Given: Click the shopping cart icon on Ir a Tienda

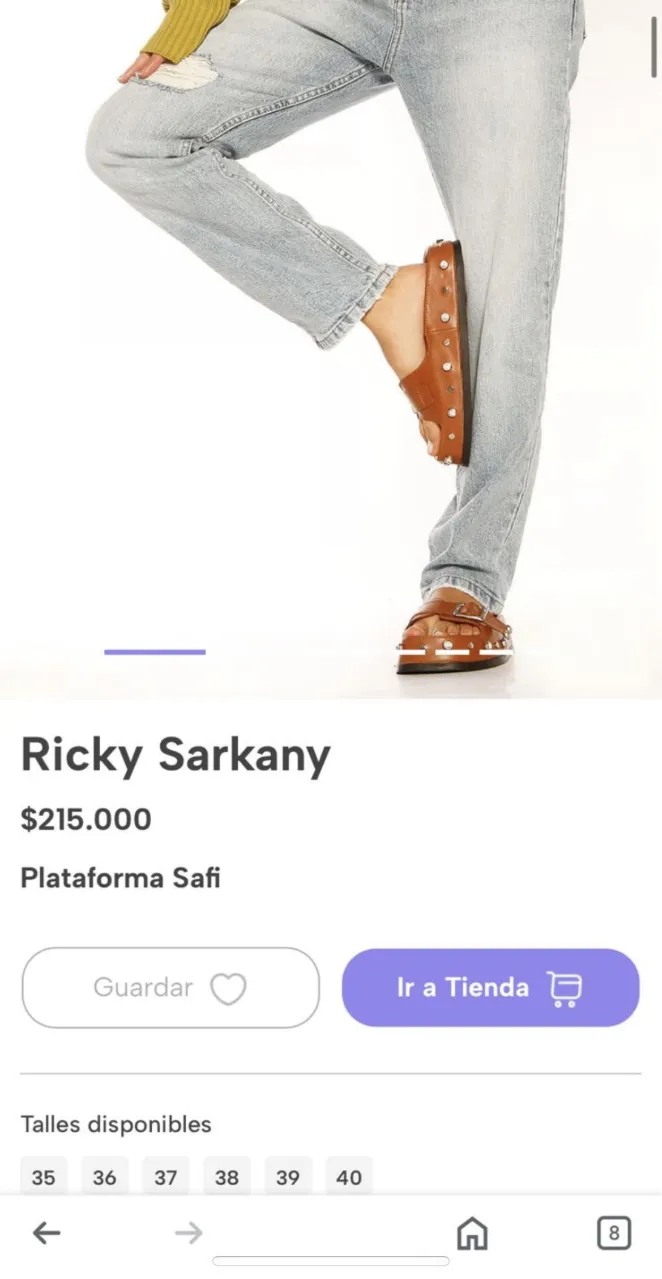Looking at the screenshot, I should (x=563, y=988).
